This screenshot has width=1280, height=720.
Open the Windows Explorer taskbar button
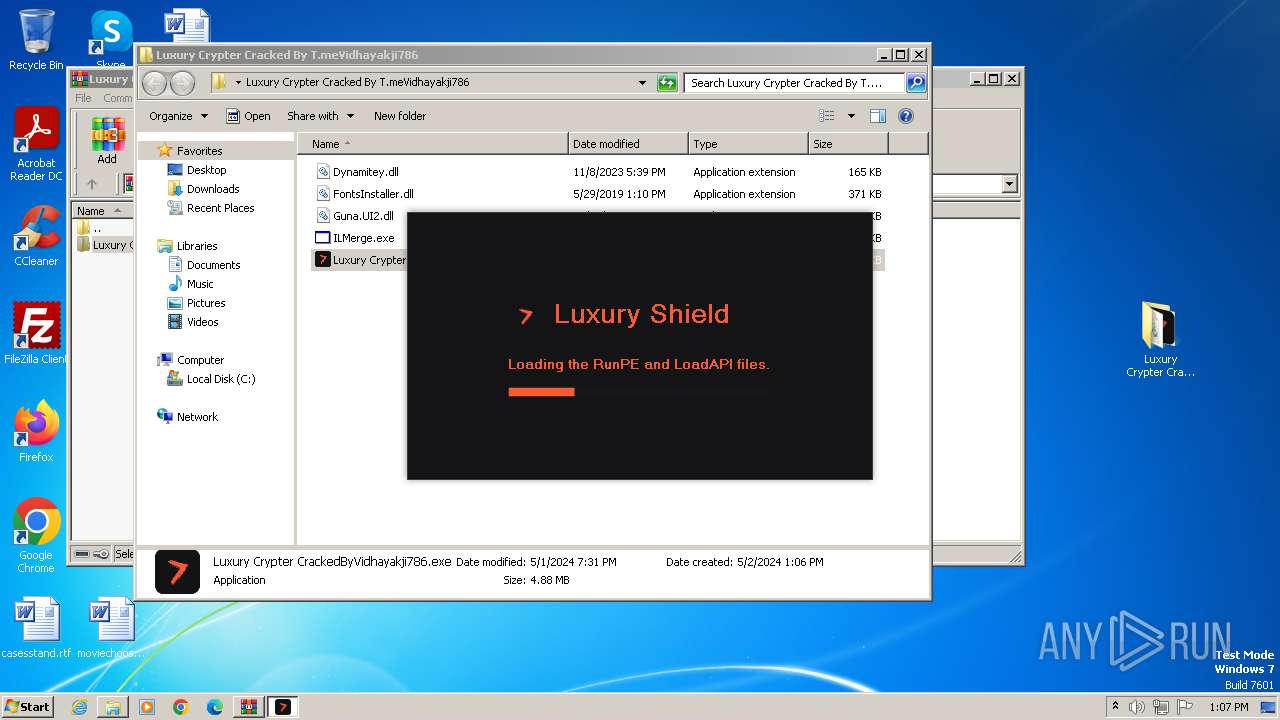click(113, 707)
